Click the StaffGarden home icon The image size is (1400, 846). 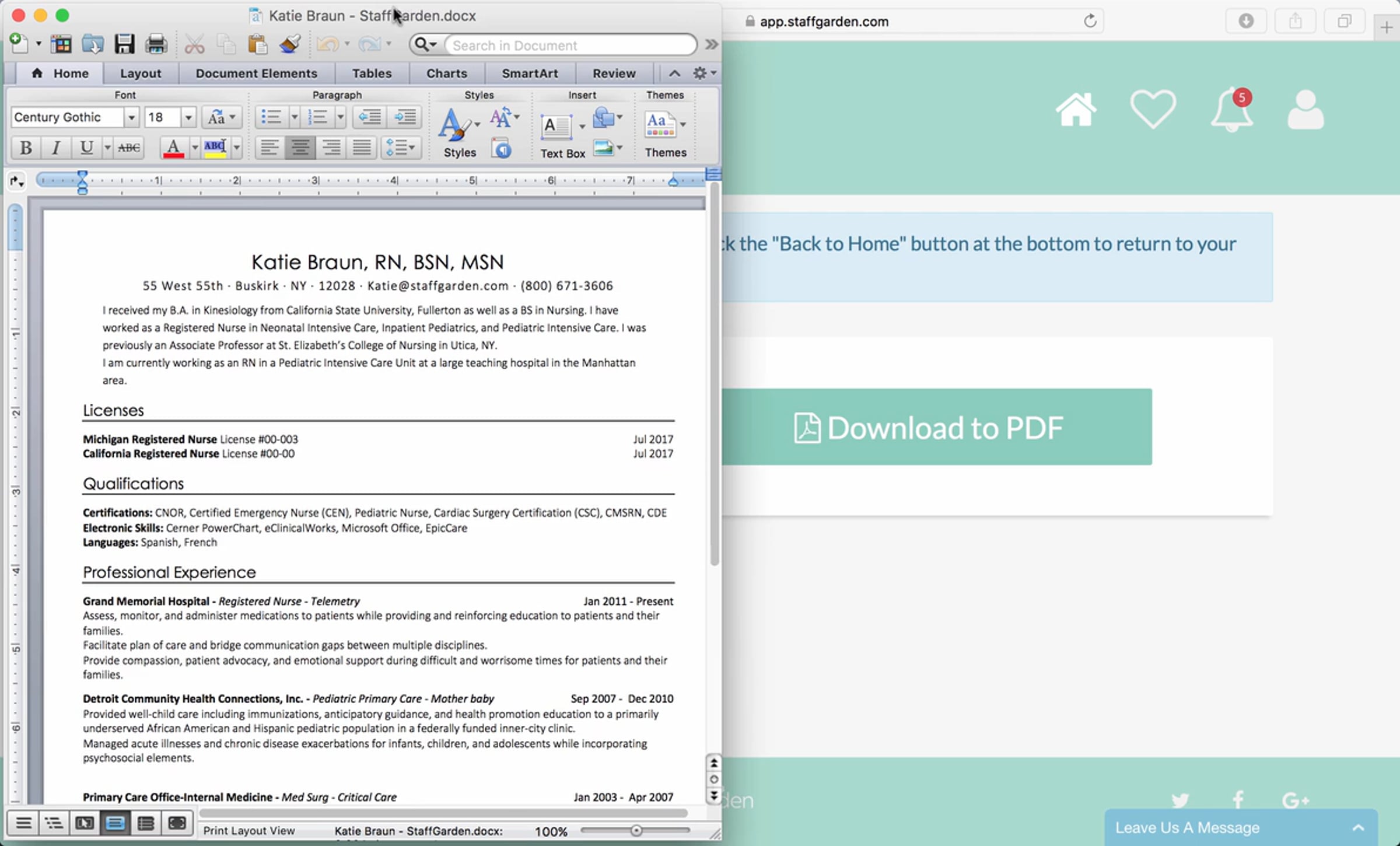point(1076,109)
